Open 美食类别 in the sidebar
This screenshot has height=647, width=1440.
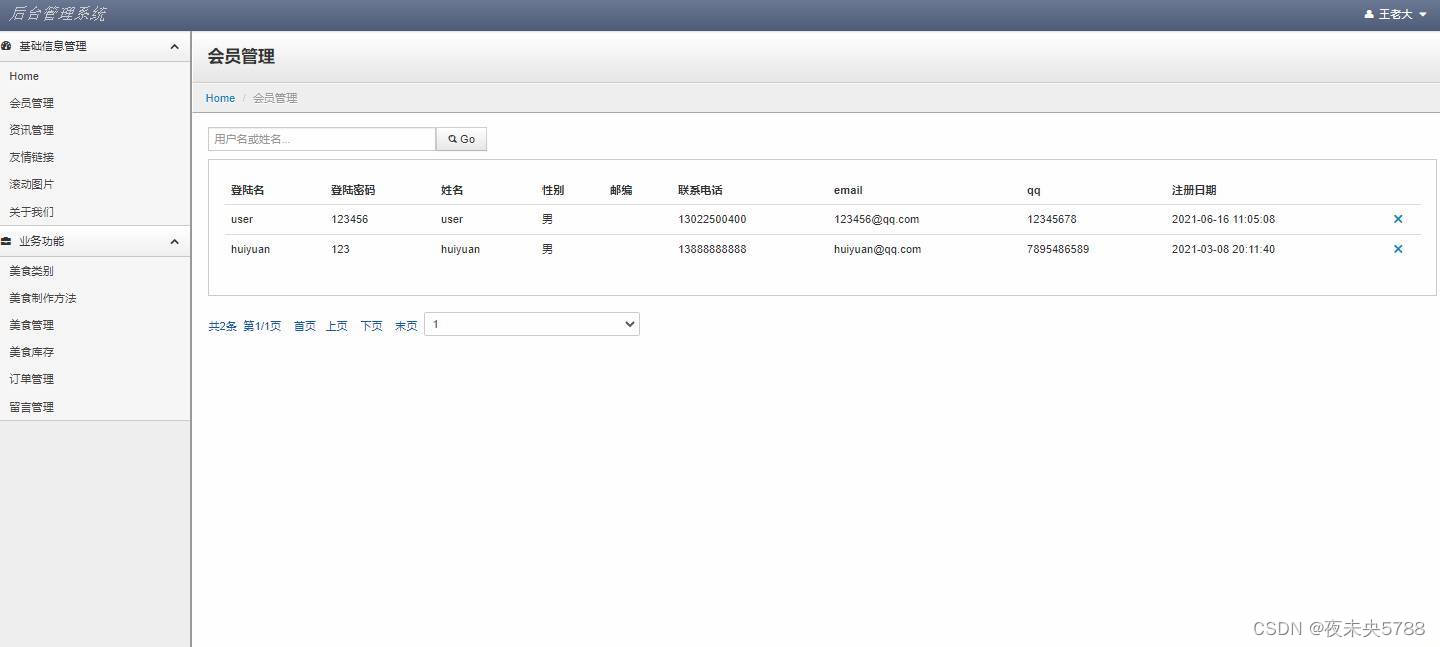coord(32,271)
